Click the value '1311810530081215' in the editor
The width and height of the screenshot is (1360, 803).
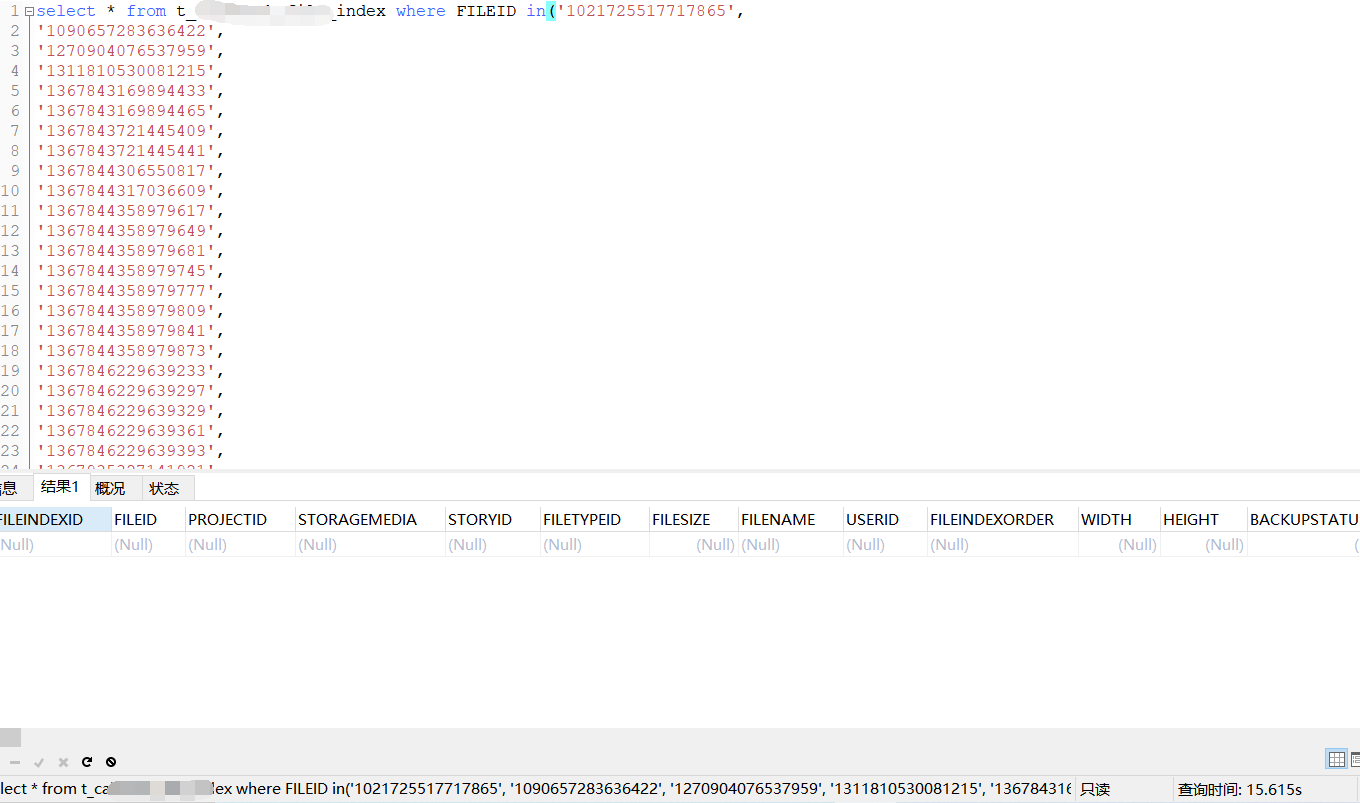[x=126, y=71]
